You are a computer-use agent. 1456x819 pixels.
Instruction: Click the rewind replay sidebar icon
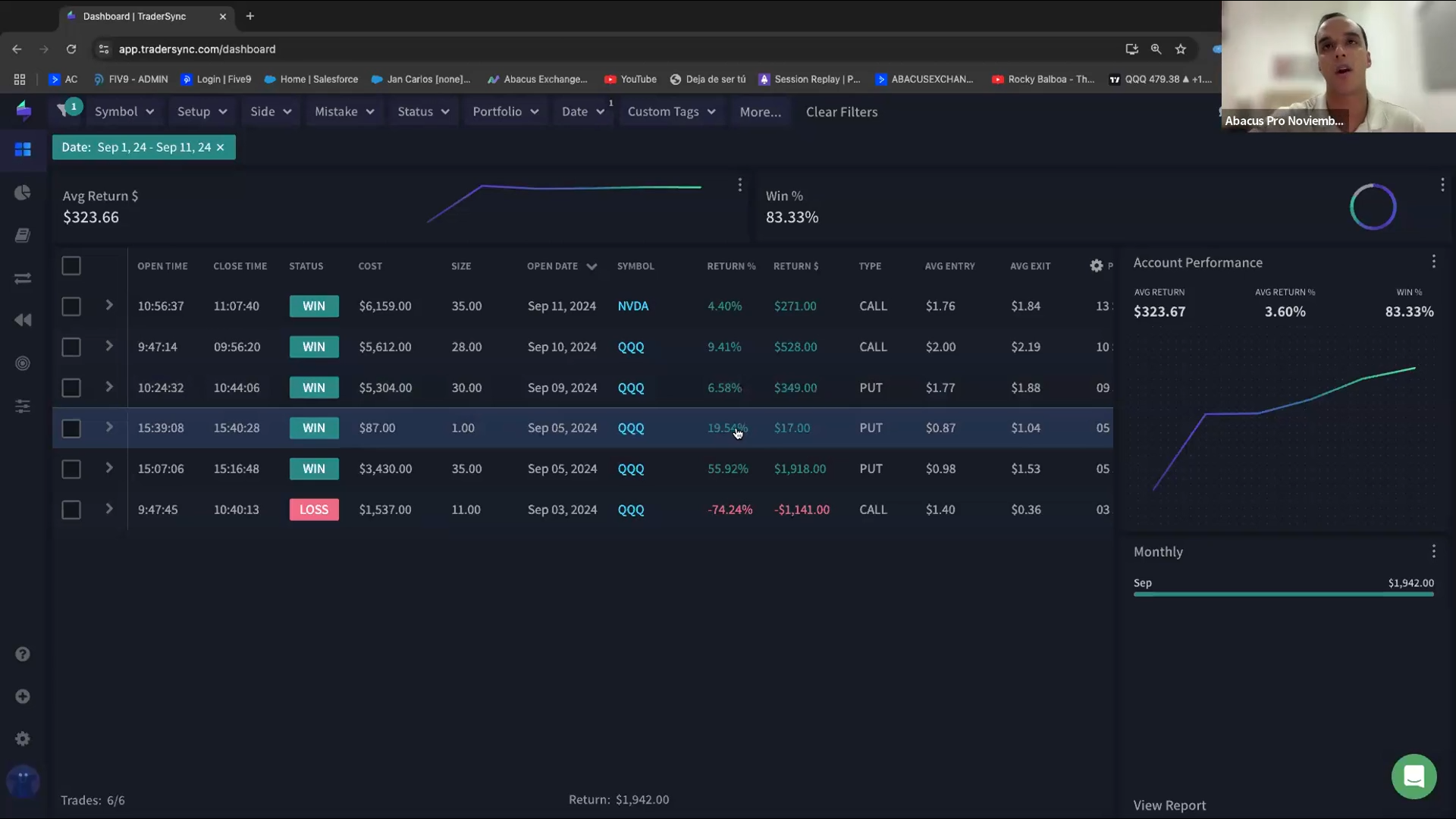pos(23,320)
